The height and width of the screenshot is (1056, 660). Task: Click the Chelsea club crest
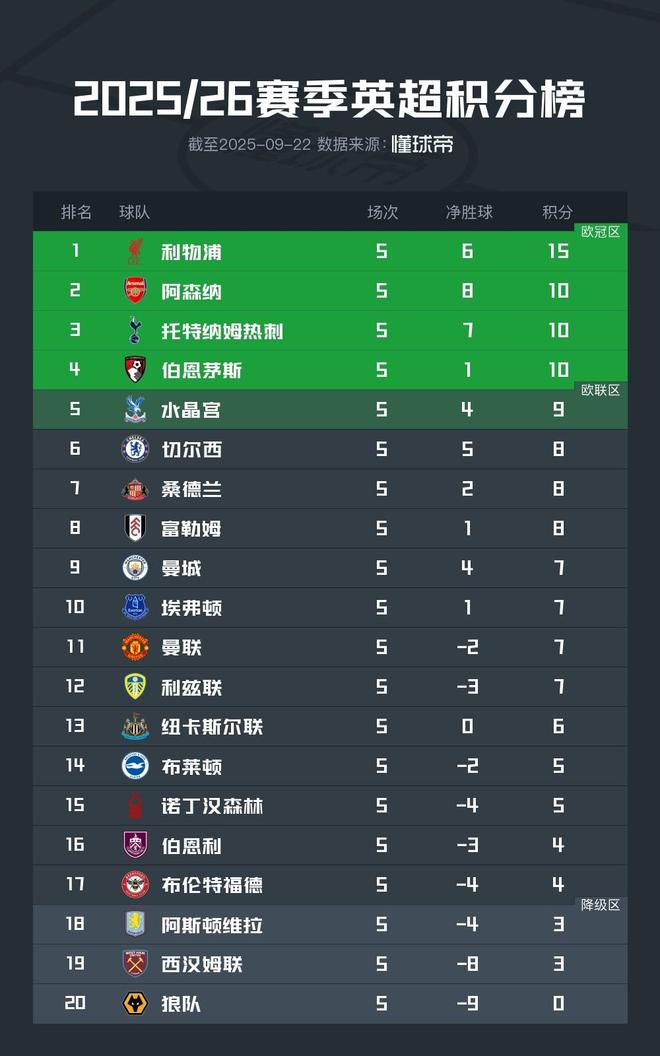coord(134,449)
